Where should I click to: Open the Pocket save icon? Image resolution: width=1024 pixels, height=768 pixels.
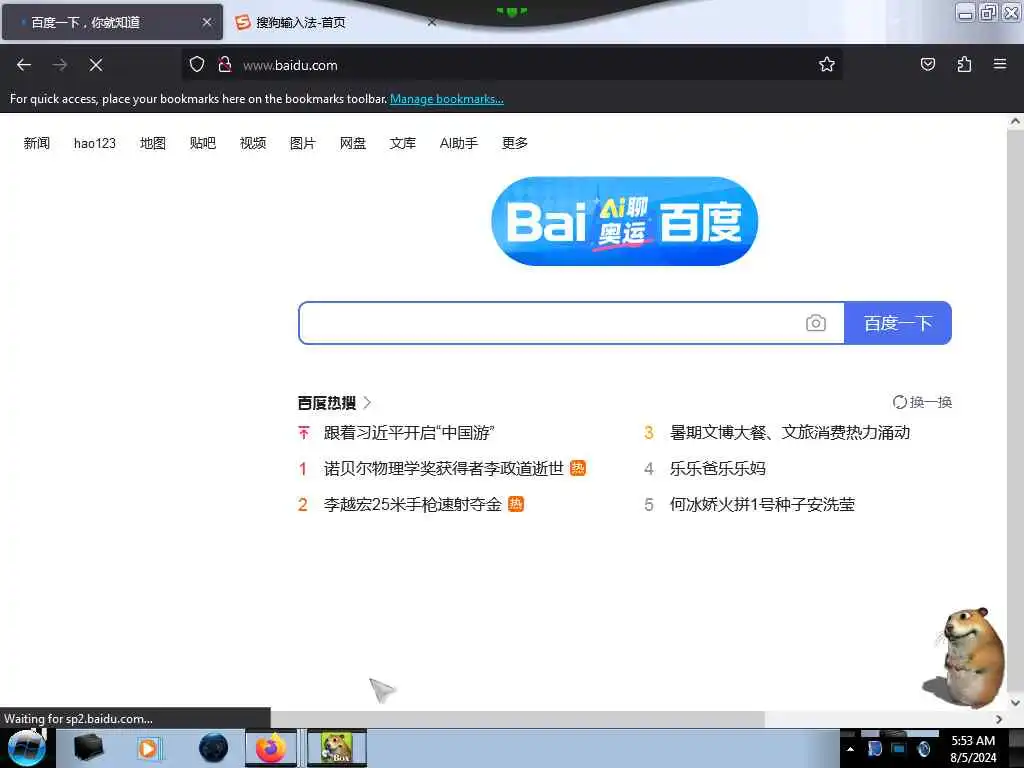(927, 64)
